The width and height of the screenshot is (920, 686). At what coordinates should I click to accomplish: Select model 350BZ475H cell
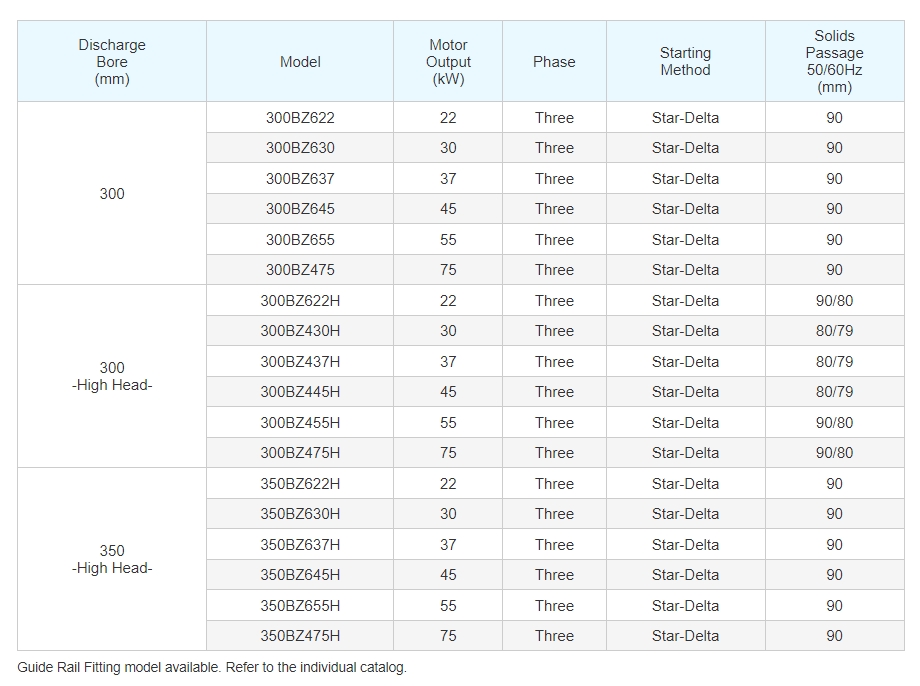(x=300, y=636)
